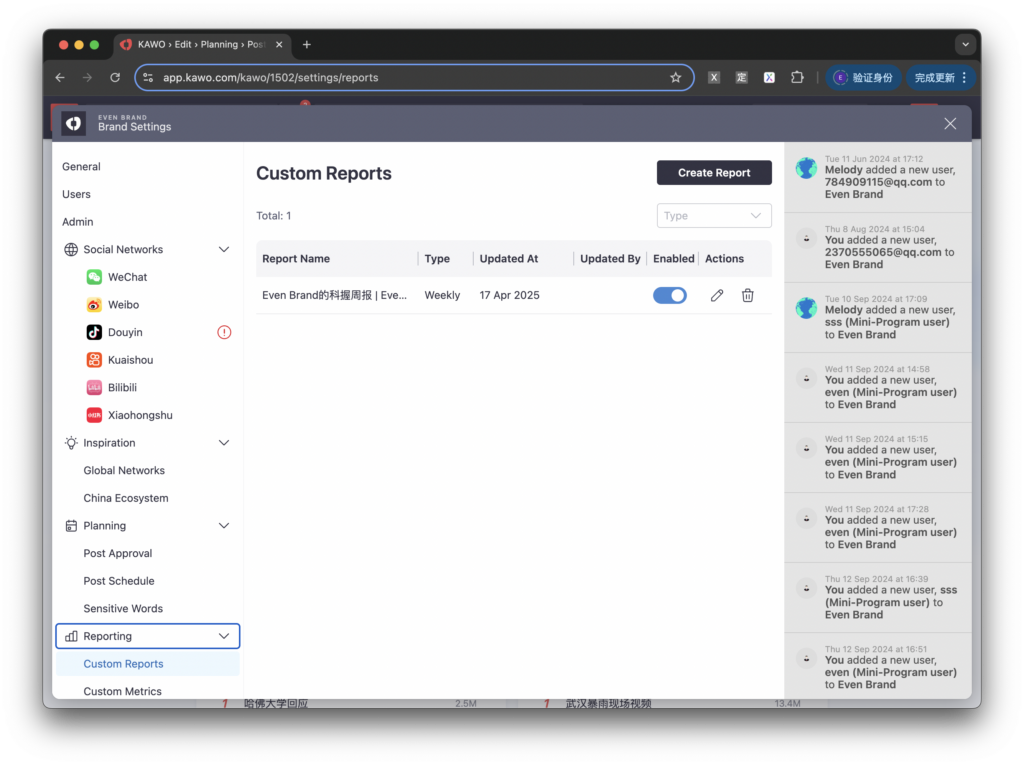Open Weibo network settings

(x=123, y=305)
